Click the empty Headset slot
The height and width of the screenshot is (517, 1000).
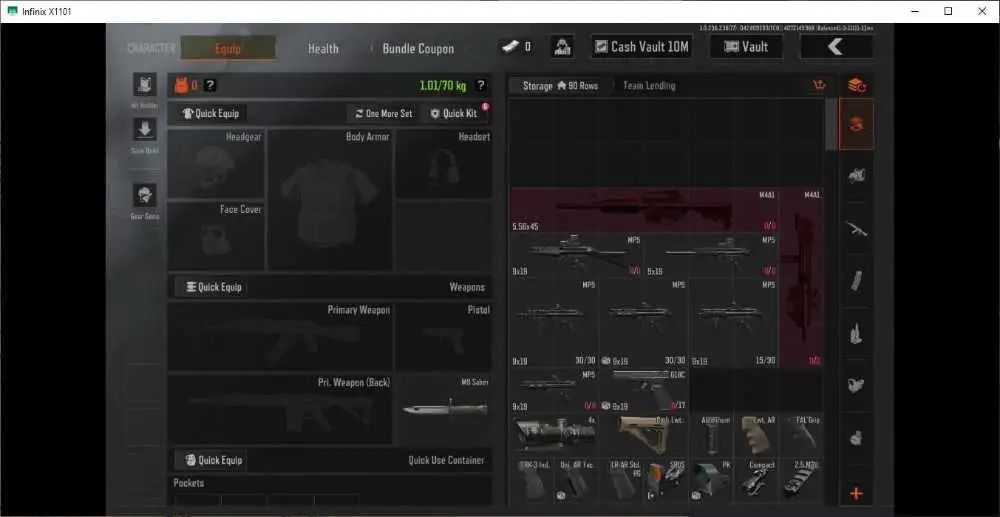pyautogui.click(x=443, y=164)
